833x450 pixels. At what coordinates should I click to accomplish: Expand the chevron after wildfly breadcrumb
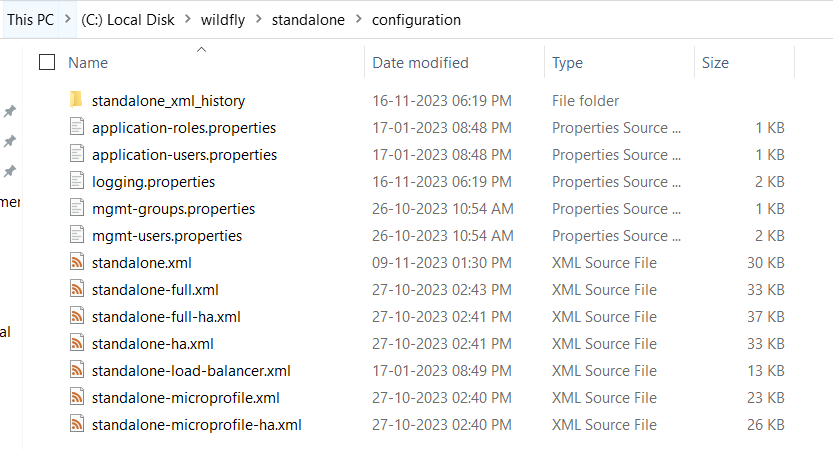(x=259, y=19)
